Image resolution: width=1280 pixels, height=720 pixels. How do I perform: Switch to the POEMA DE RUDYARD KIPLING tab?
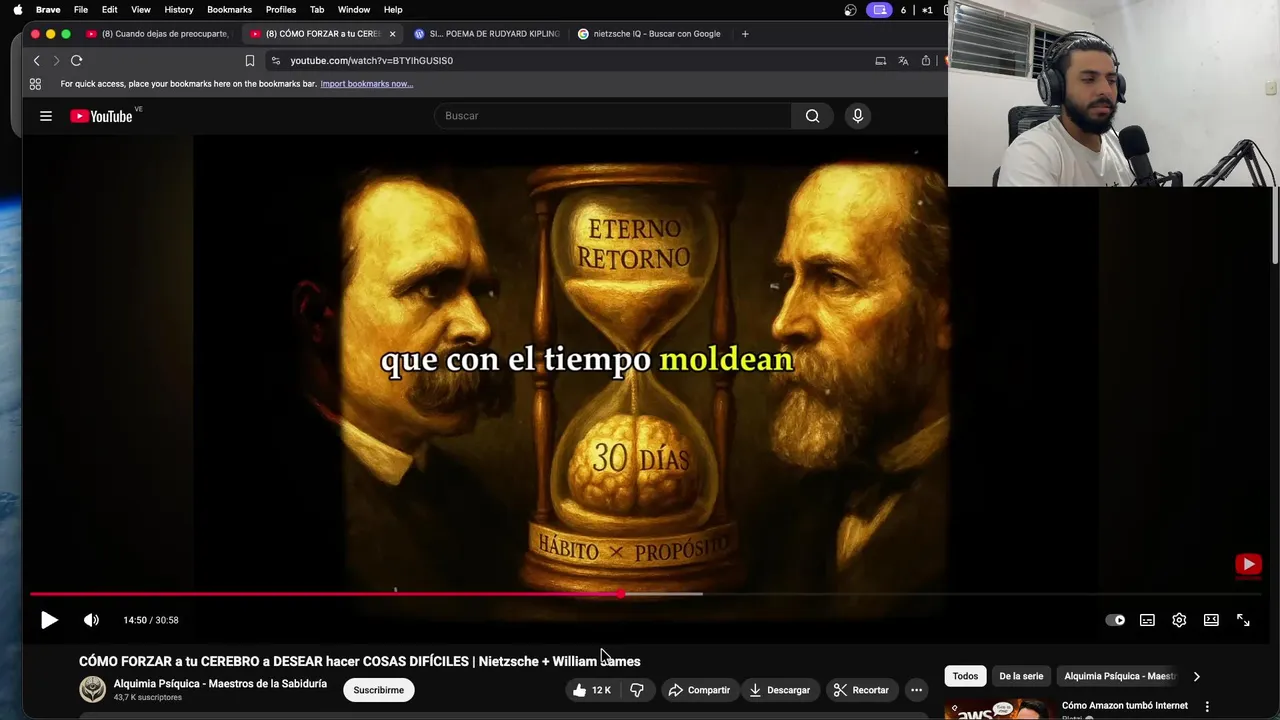(x=486, y=34)
